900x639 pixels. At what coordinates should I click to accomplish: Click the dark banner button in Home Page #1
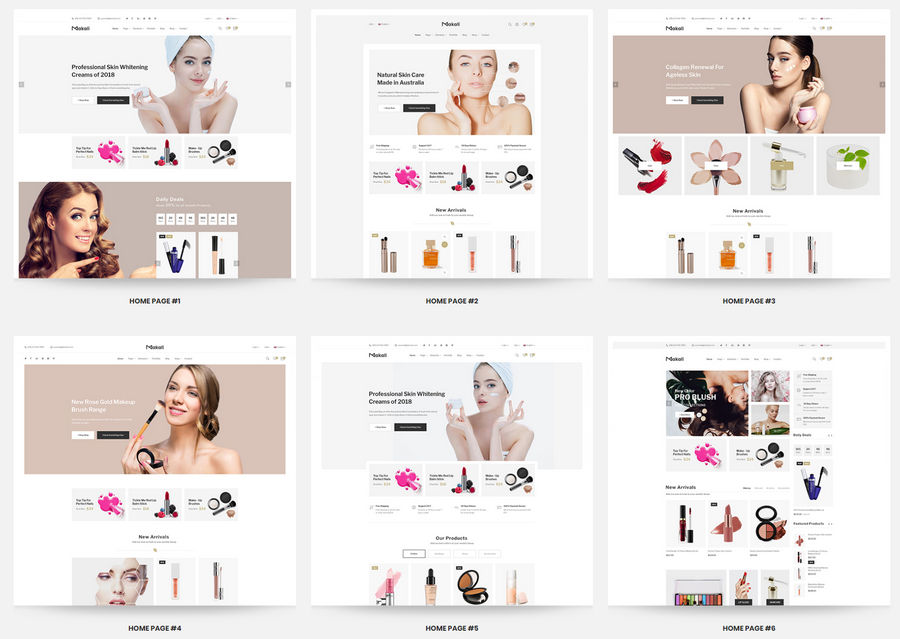(113, 100)
